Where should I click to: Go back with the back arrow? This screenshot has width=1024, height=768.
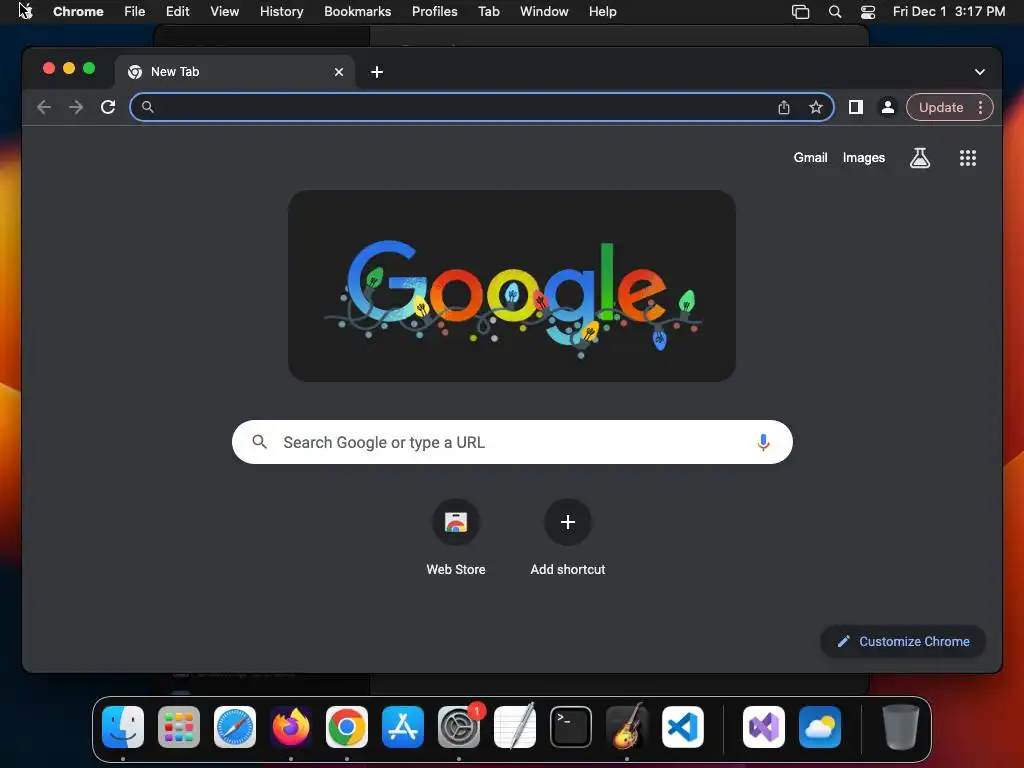coord(44,107)
